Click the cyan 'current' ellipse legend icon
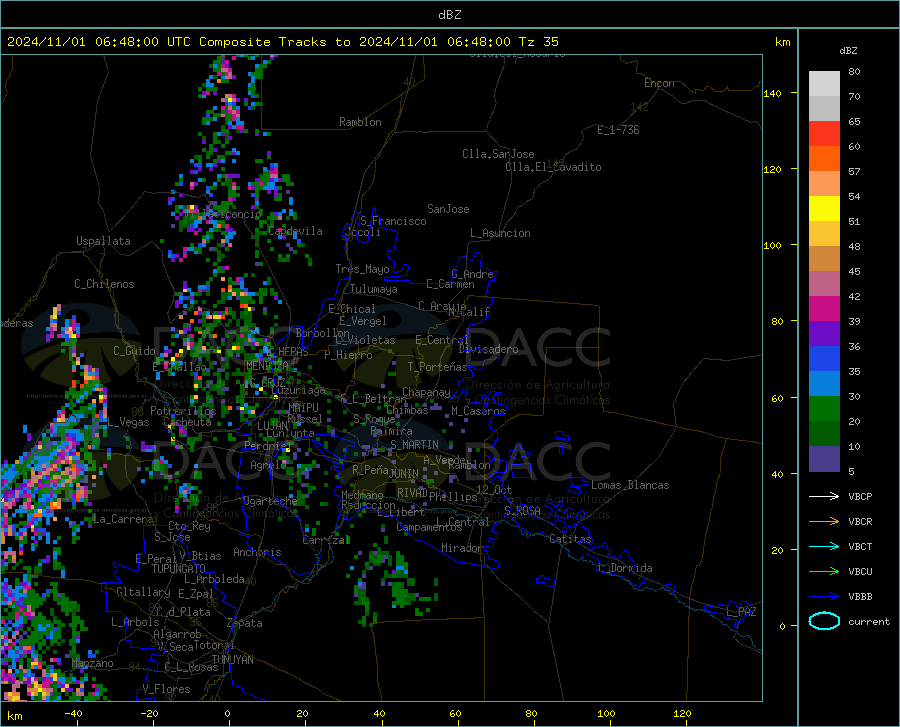 coord(824,621)
